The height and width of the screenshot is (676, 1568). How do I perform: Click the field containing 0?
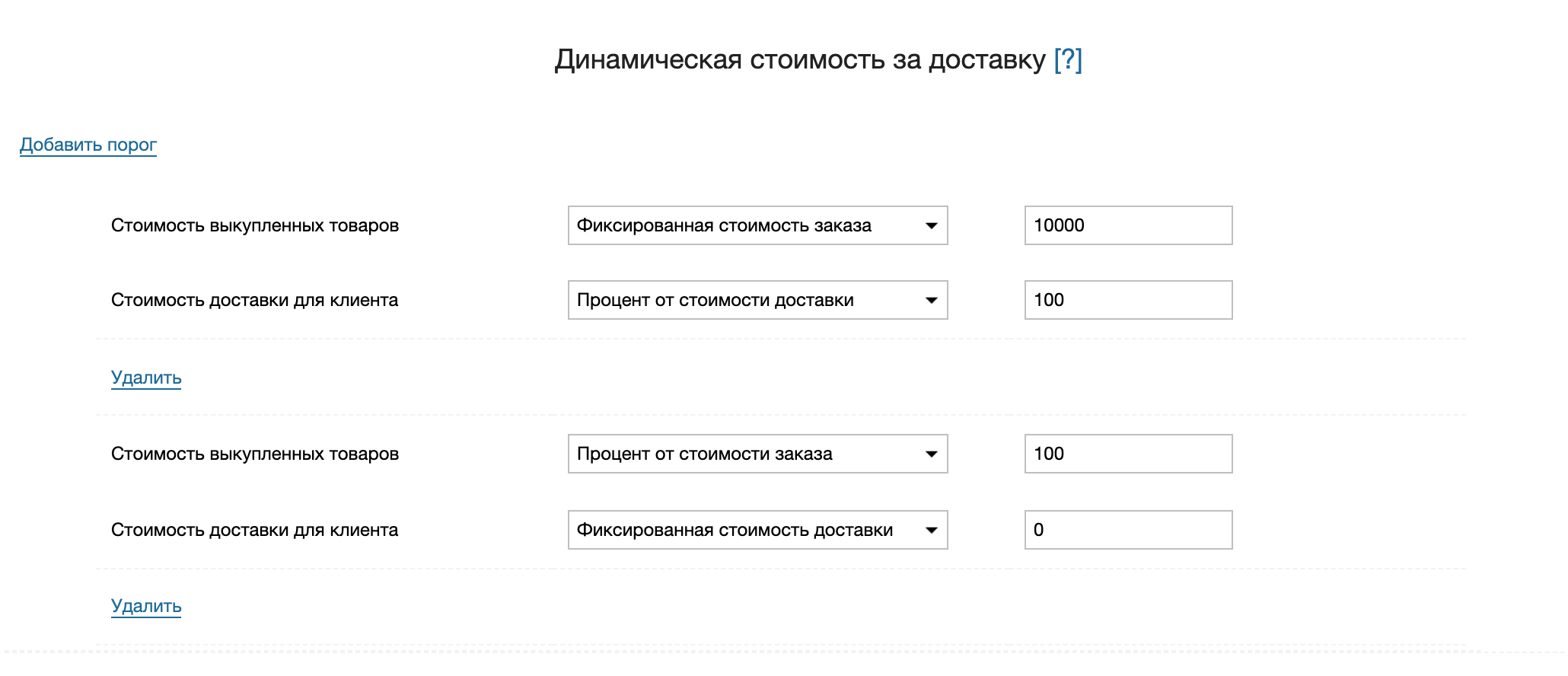(x=1128, y=531)
